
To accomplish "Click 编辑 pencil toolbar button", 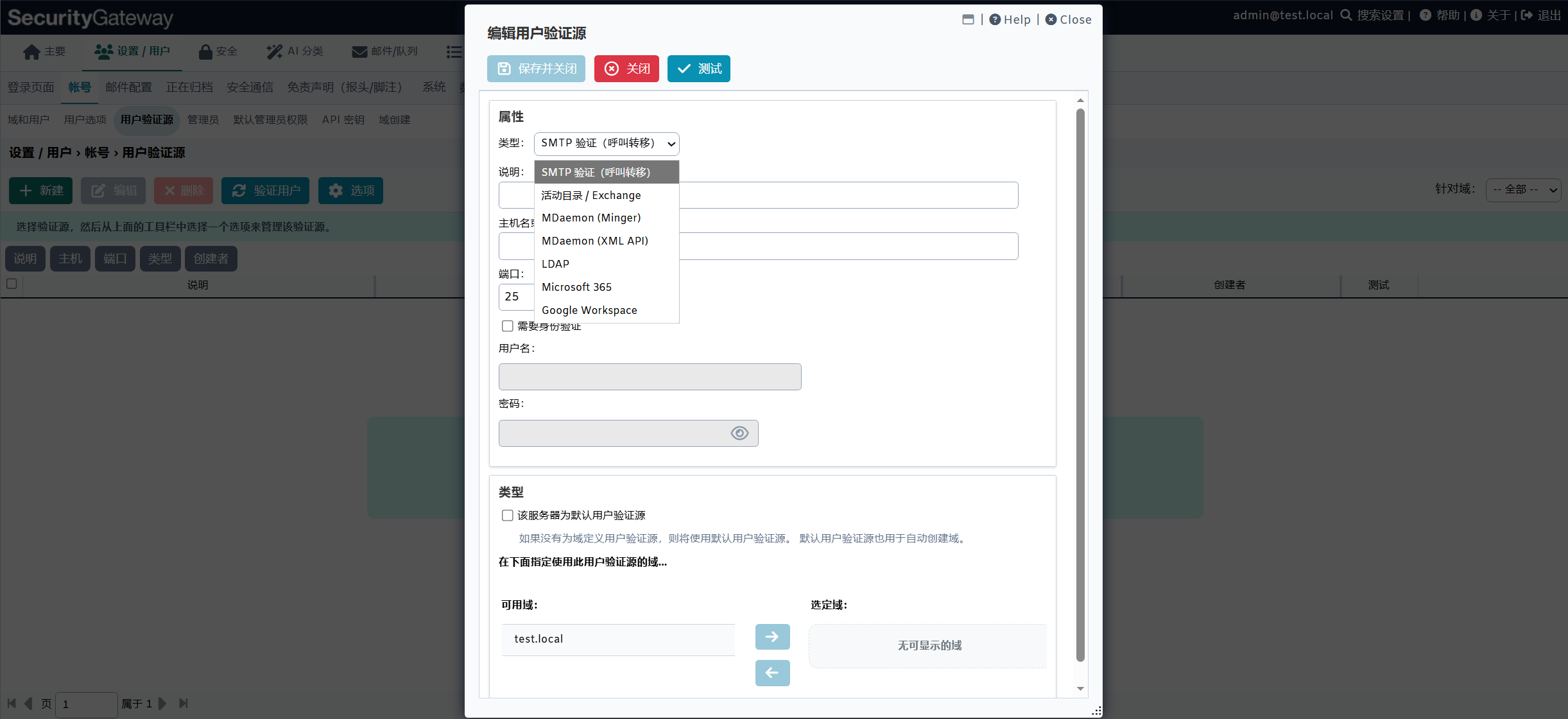I will [x=113, y=191].
